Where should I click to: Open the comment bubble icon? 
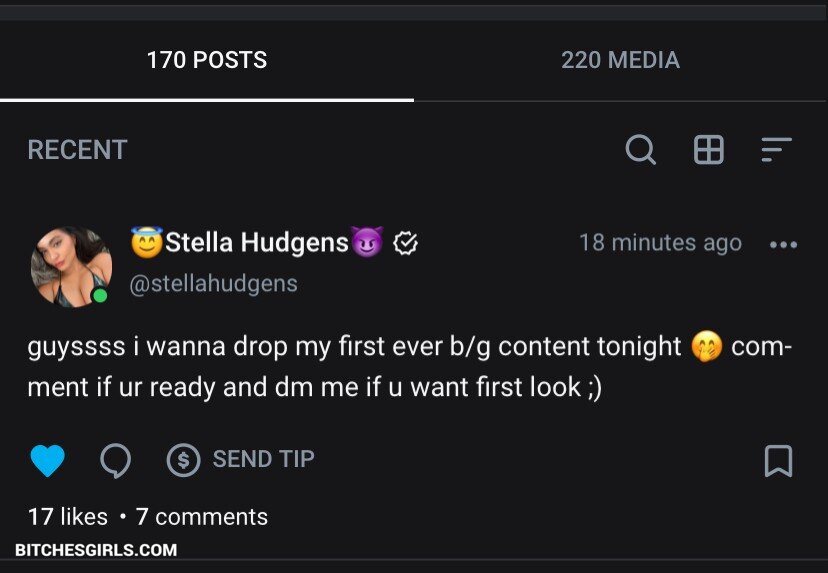pos(116,460)
